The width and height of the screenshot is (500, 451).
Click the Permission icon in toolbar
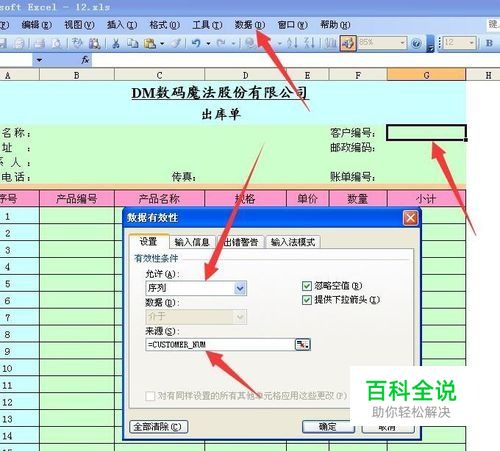[19, 43]
